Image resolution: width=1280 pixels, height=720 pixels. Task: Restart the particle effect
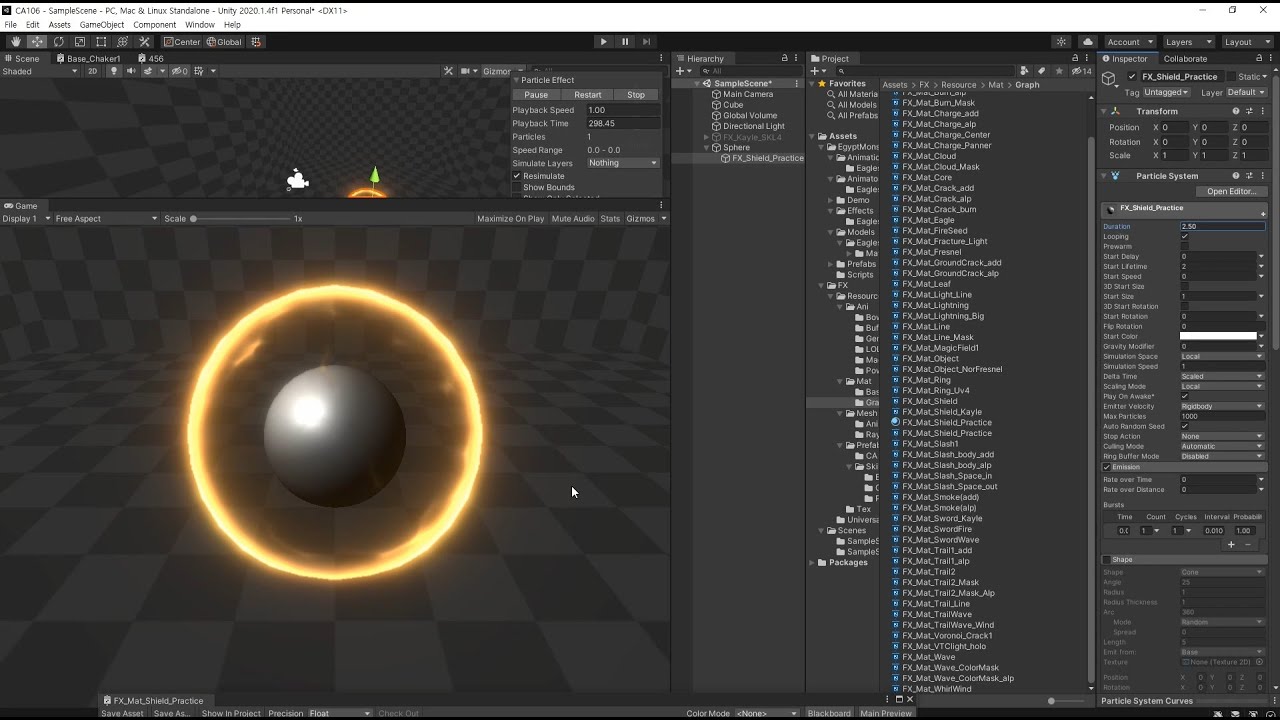pos(588,95)
